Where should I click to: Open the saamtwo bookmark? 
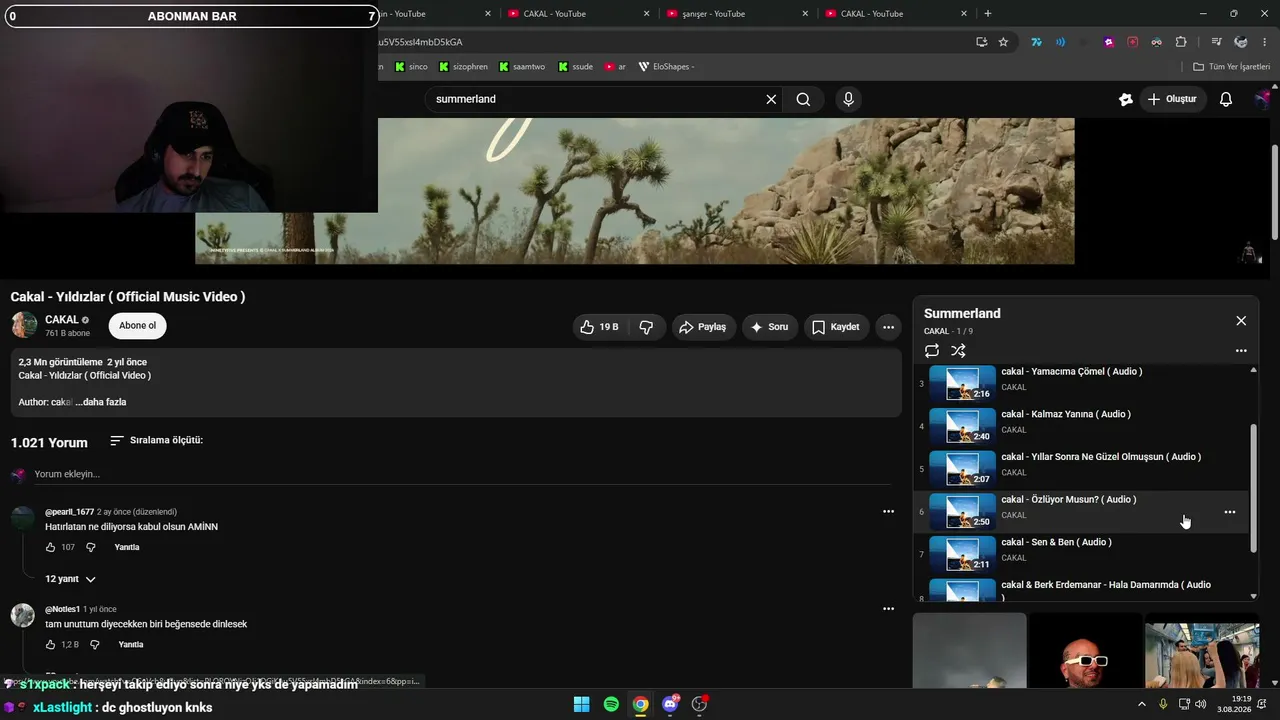tap(522, 67)
